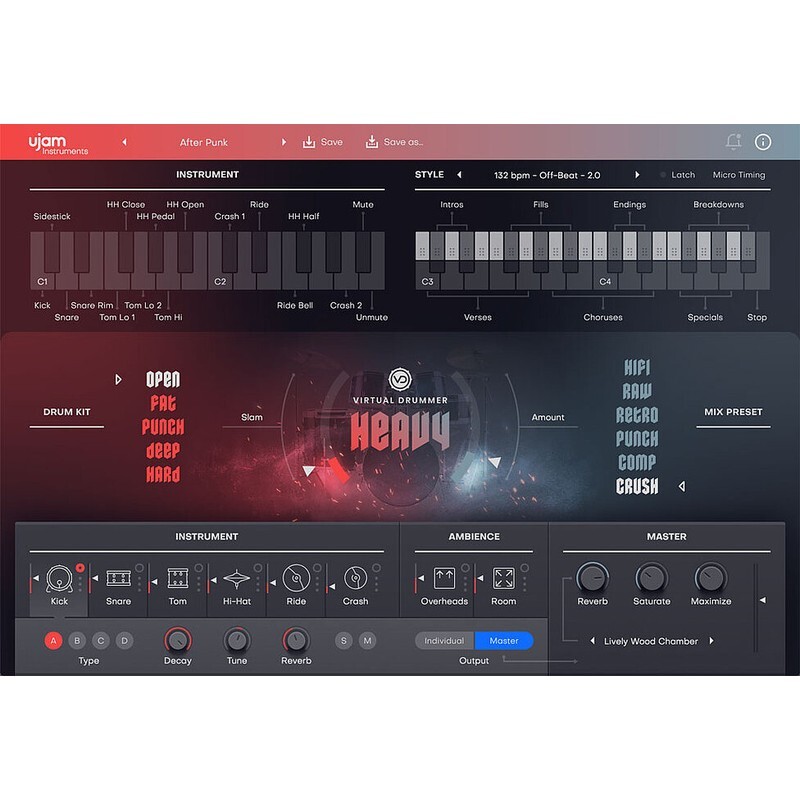This screenshot has width=800, height=800.
Task: Set output to Master
Action: click(x=504, y=641)
